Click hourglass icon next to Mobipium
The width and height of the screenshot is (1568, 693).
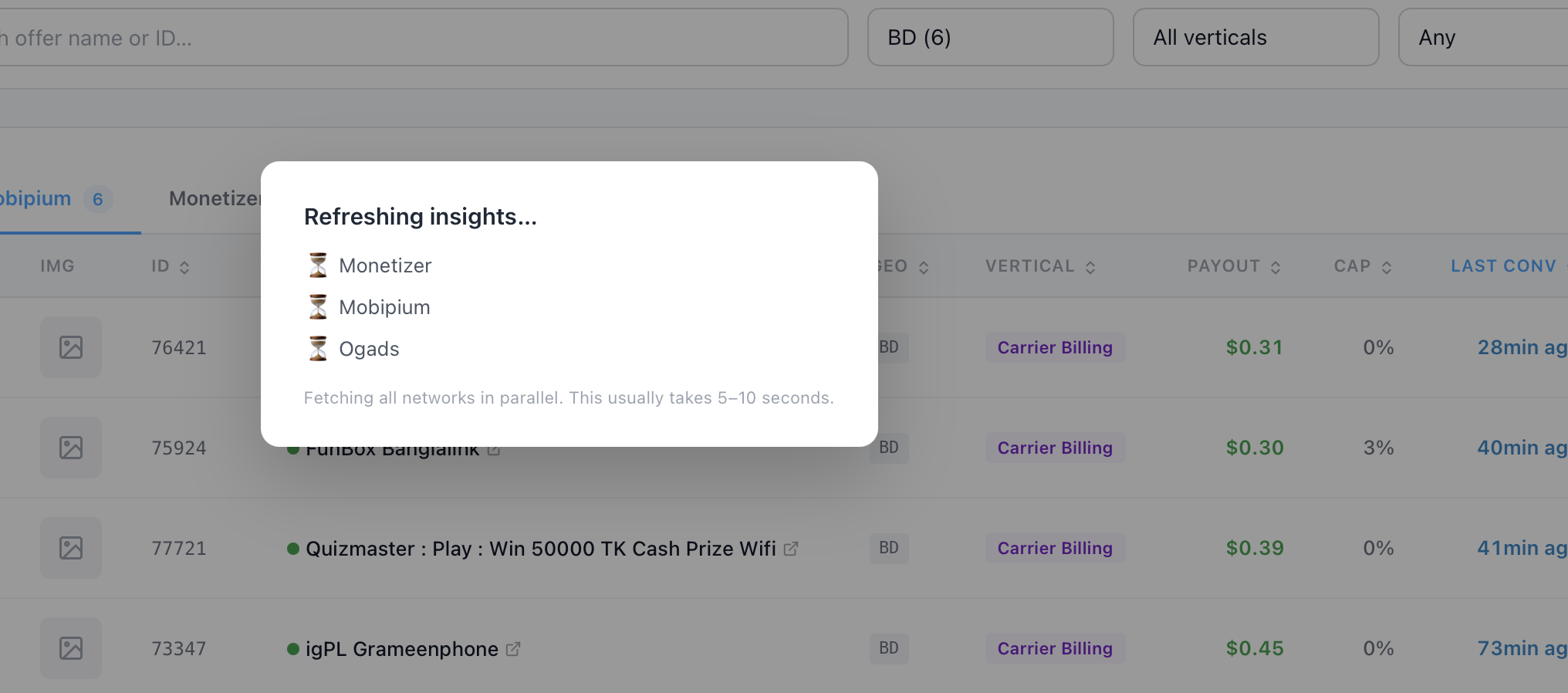[318, 307]
